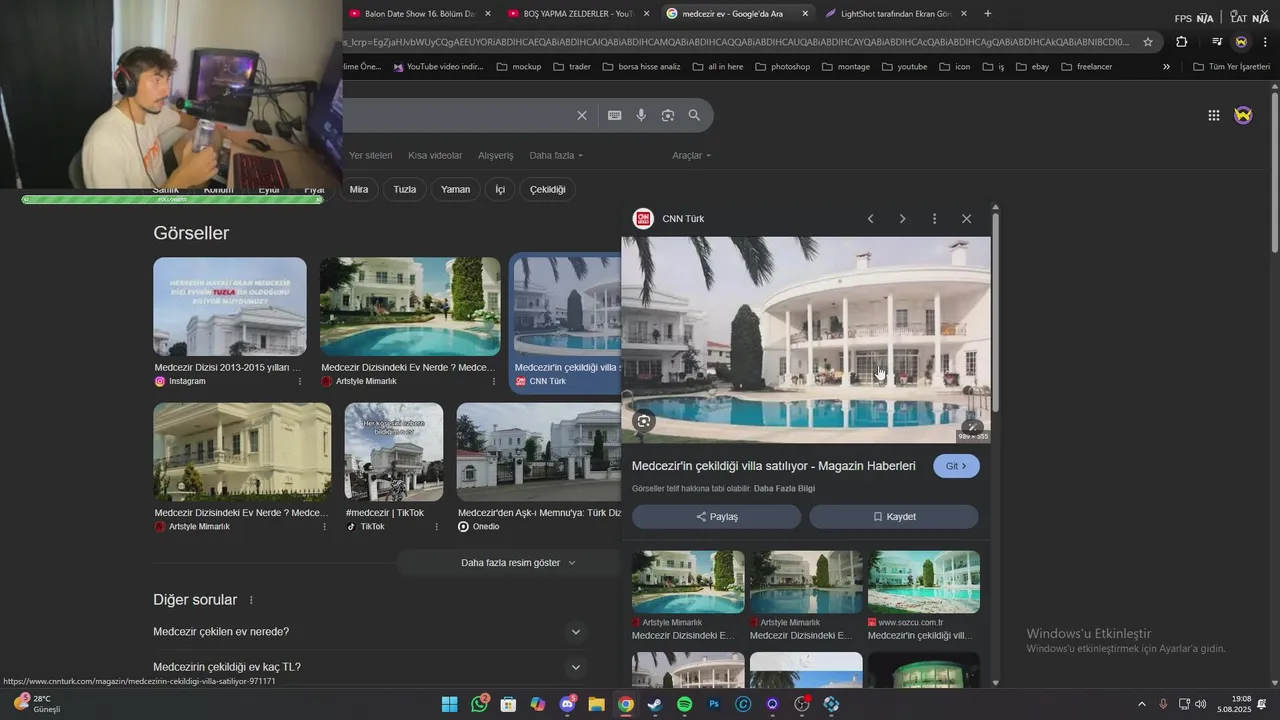Open Tüm Yer İşaretleri bookmarks folder
This screenshot has width=1280, height=720.
click(1231, 67)
